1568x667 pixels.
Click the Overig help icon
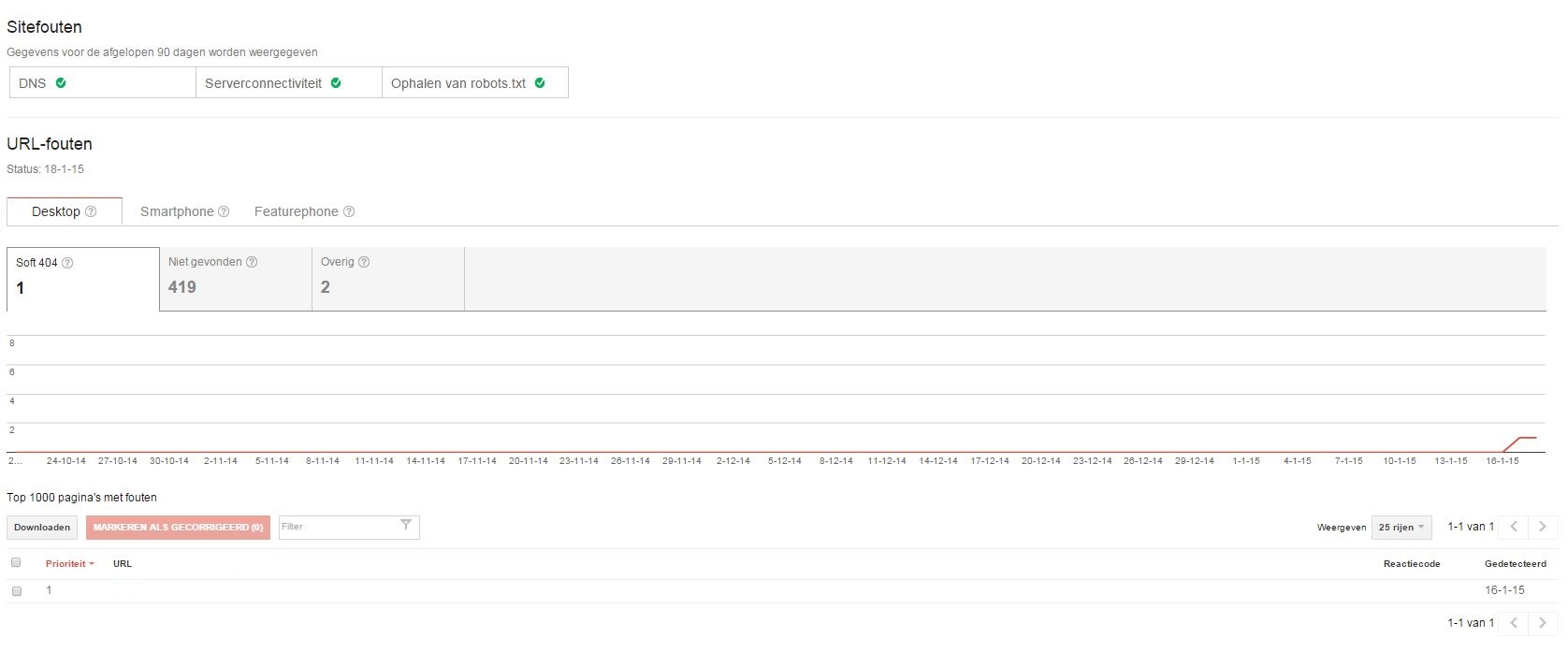pos(364,262)
